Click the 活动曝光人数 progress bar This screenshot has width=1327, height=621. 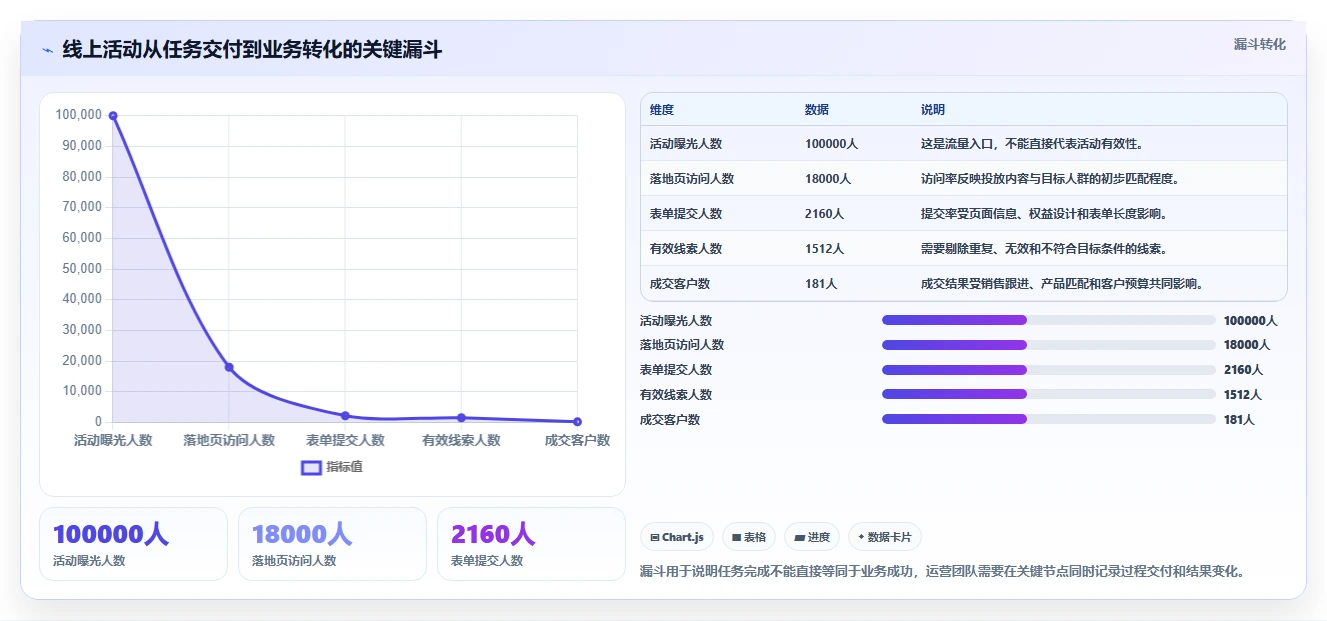[1049, 320]
